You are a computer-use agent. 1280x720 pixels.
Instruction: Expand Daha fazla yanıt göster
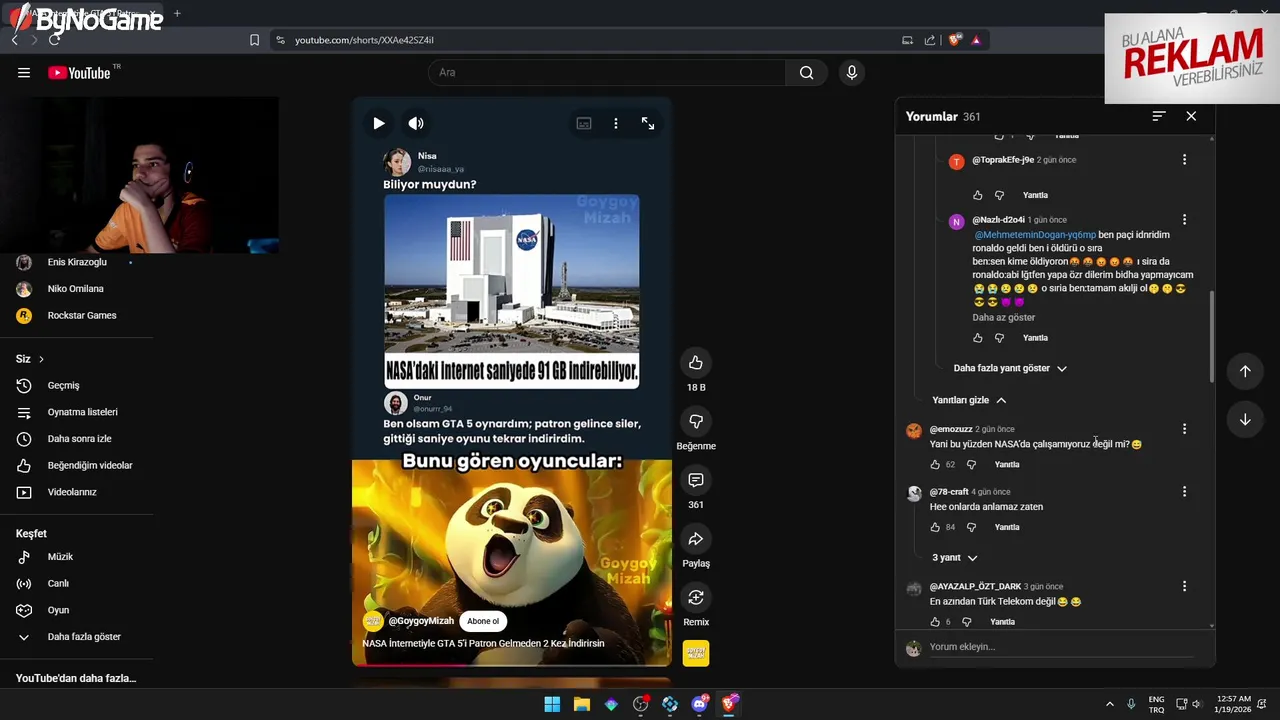point(1010,368)
